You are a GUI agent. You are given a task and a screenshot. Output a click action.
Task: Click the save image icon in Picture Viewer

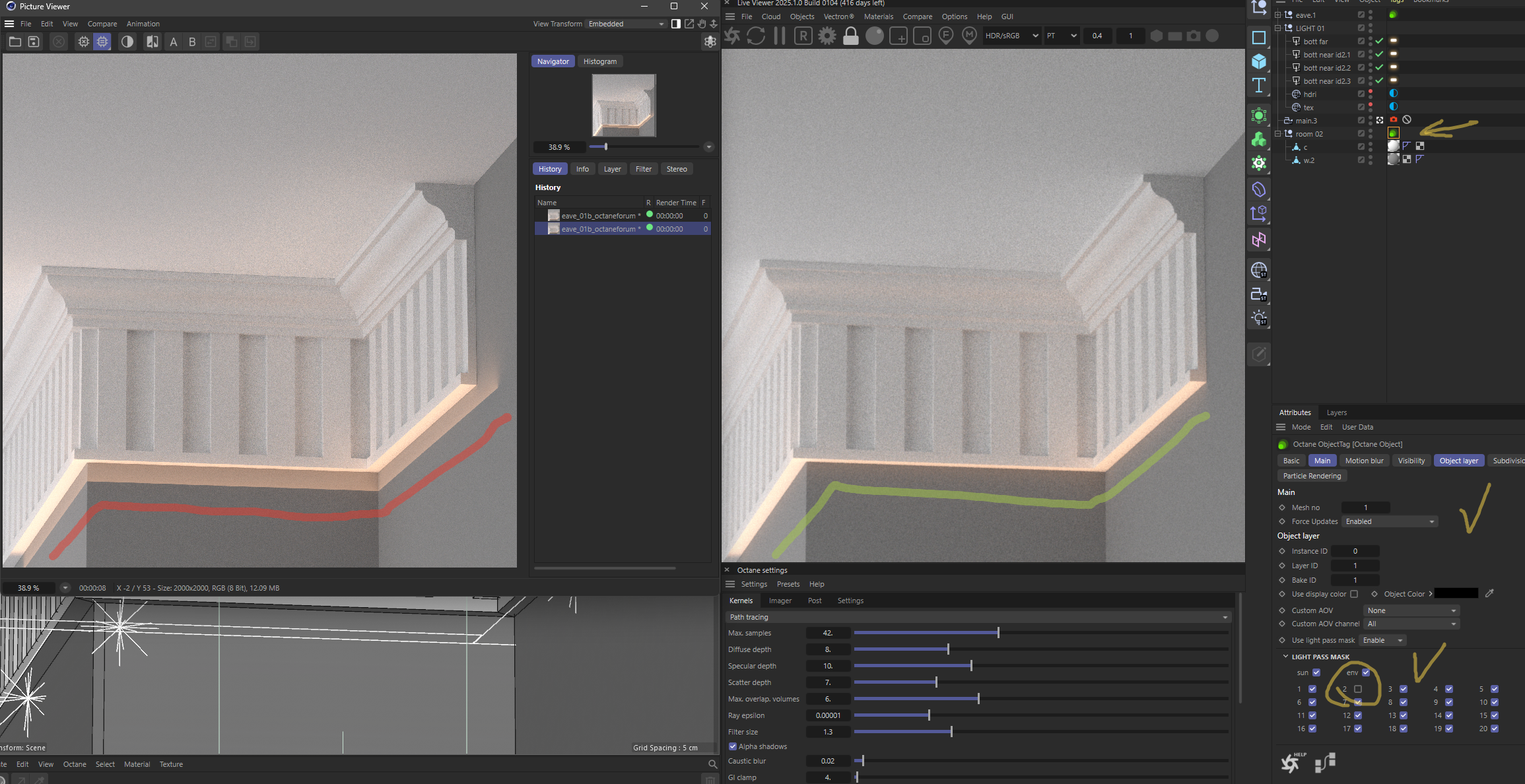(34, 42)
